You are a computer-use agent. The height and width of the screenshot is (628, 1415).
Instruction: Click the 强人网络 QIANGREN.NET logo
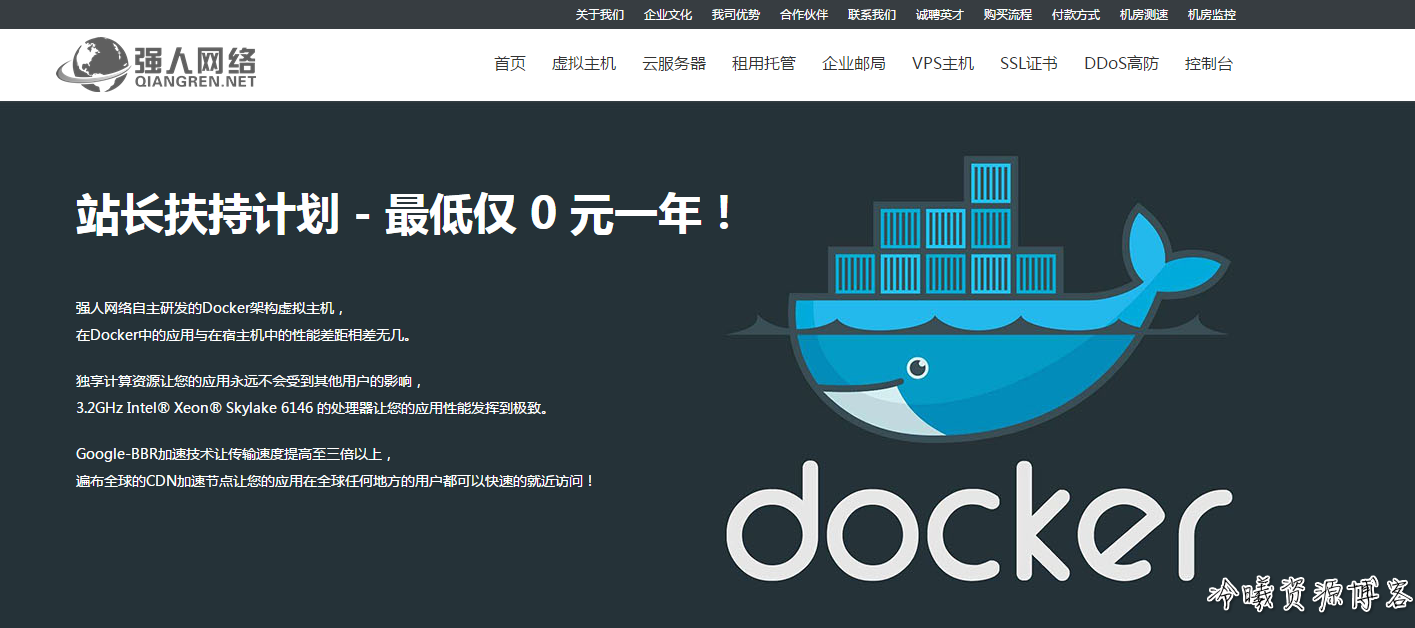tap(156, 64)
